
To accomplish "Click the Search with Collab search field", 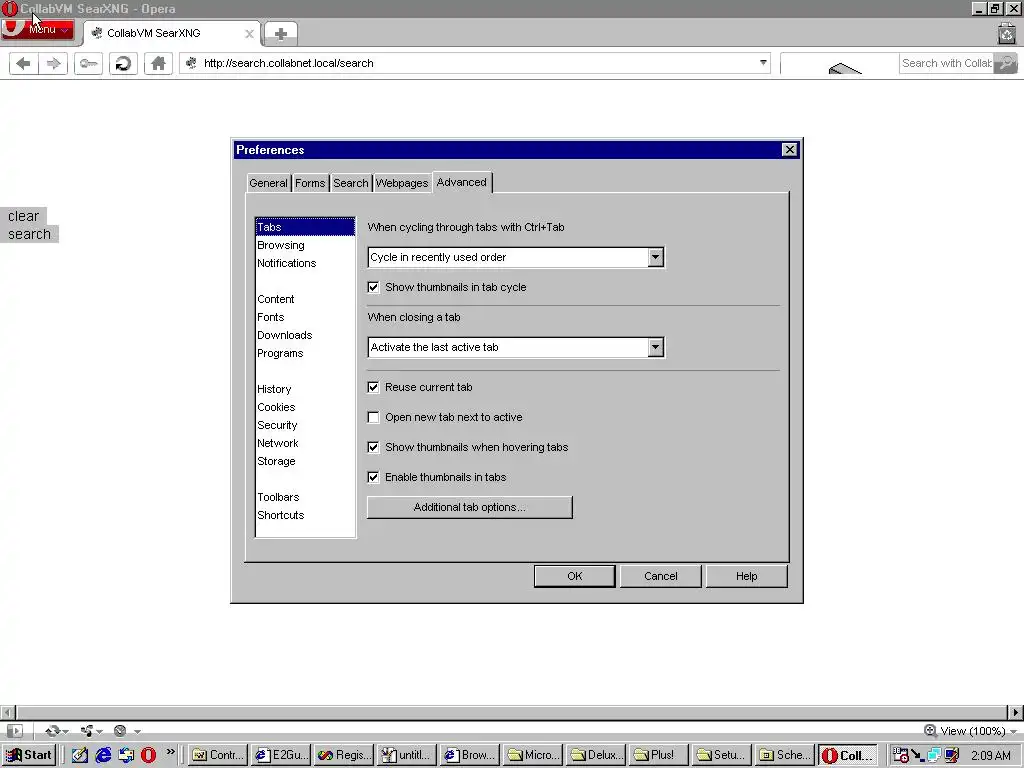I will [946, 63].
